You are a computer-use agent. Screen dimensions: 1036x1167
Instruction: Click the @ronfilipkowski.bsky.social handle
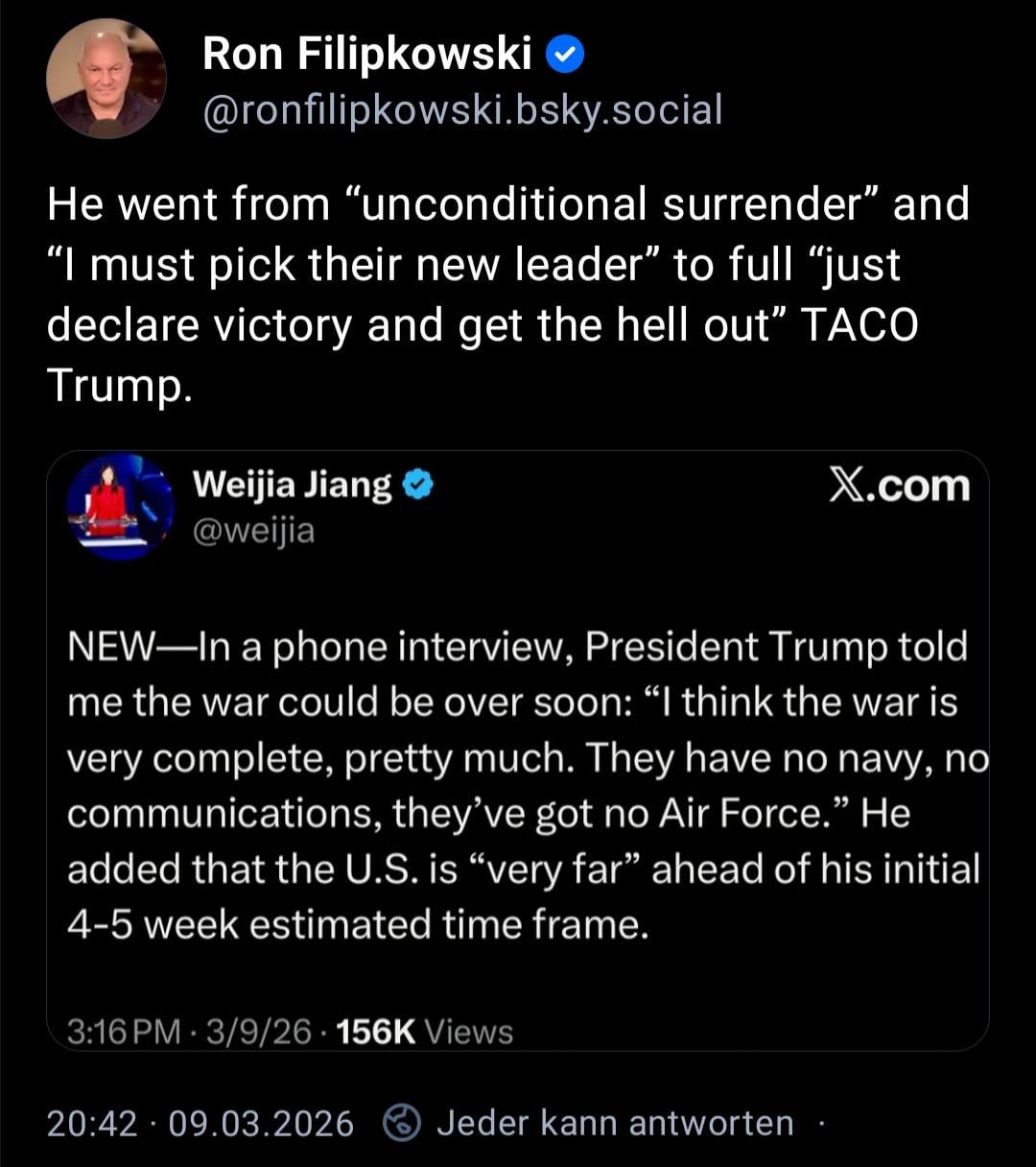coord(462,110)
